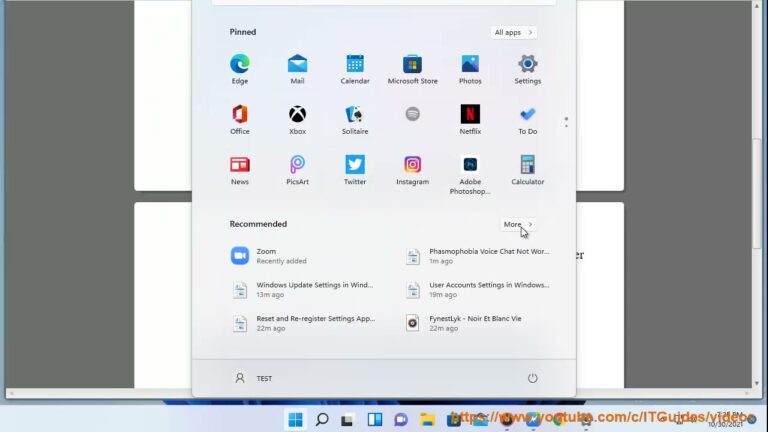Click the Windows Start button on taskbar
Viewport: 768px width, 432px height.
[x=295, y=420]
